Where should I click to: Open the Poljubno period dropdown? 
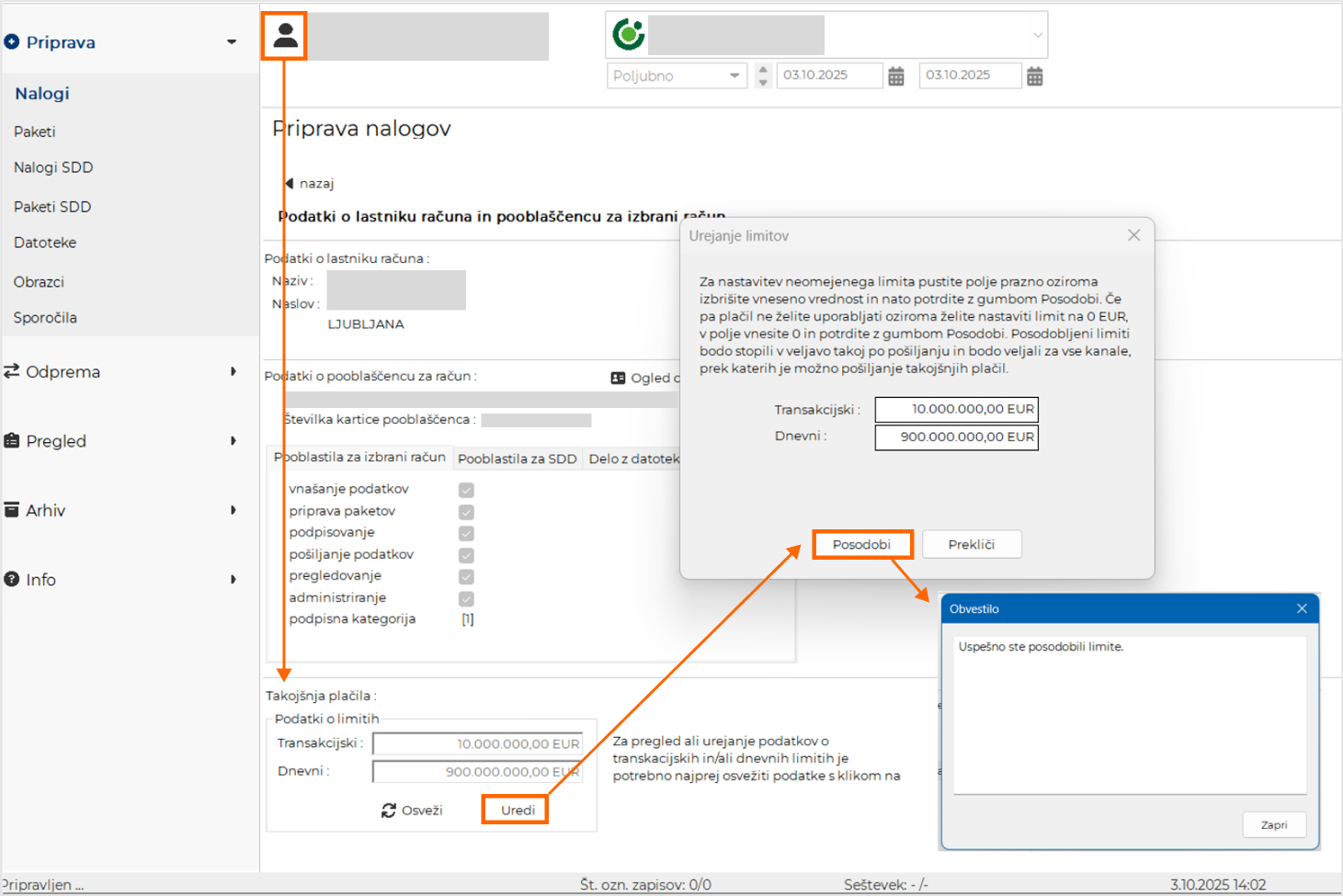tap(677, 76)
